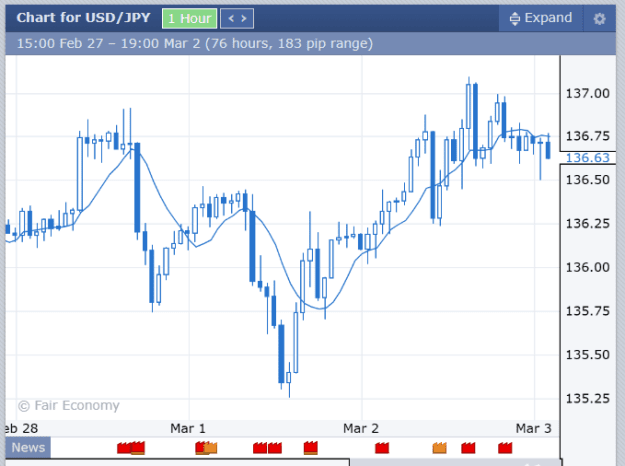Click the Mar 1 date axis label
This screenshot has width=625, height=466.
click(188, 429)
